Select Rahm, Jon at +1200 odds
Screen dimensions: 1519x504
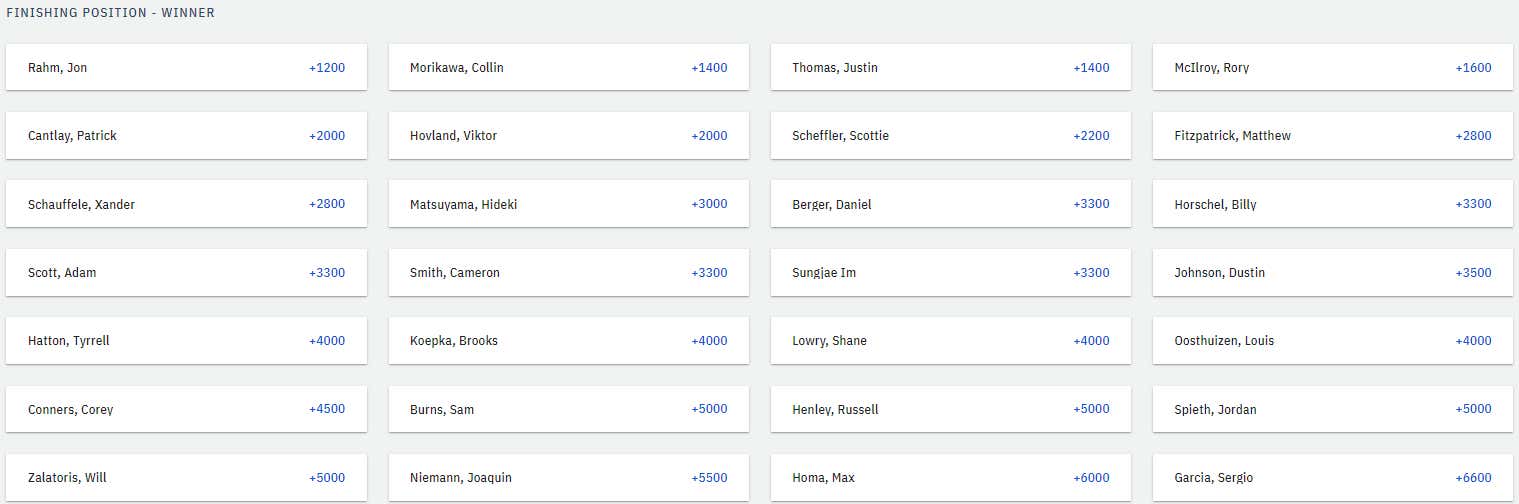[186, 67]
